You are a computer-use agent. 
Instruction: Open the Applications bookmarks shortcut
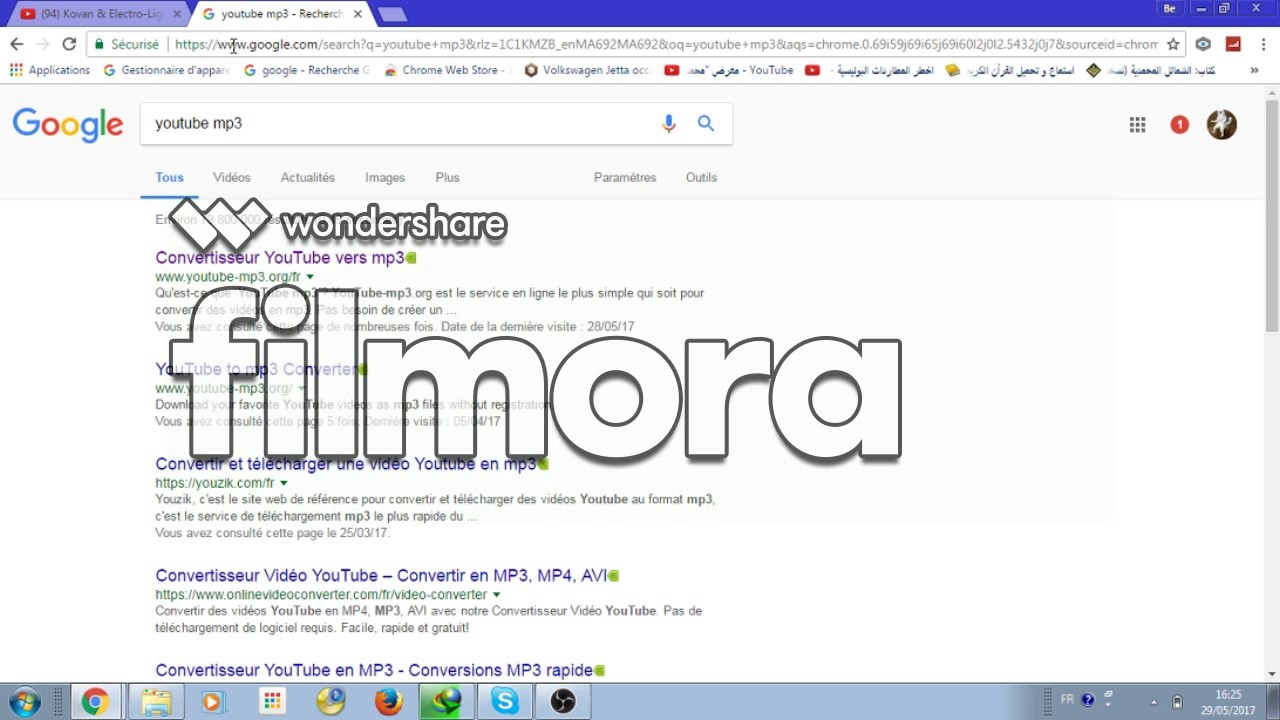[x=50, y=70]
